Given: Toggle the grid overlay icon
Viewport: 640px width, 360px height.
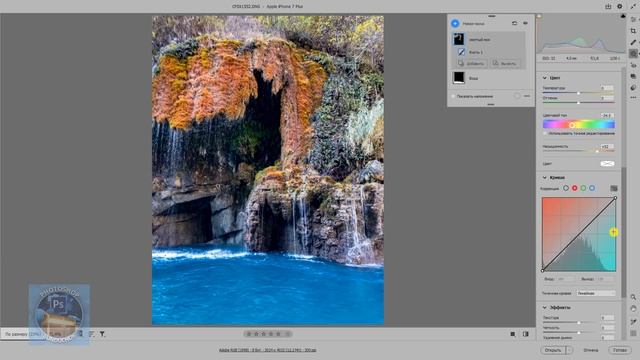Looking at the screenshot, I should click(633, 333).
